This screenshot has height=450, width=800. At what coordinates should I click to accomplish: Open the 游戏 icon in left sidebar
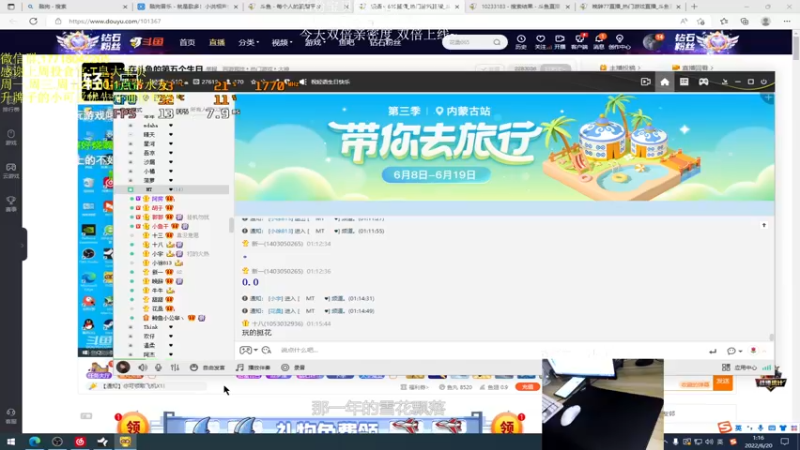[x=11, y=137]
